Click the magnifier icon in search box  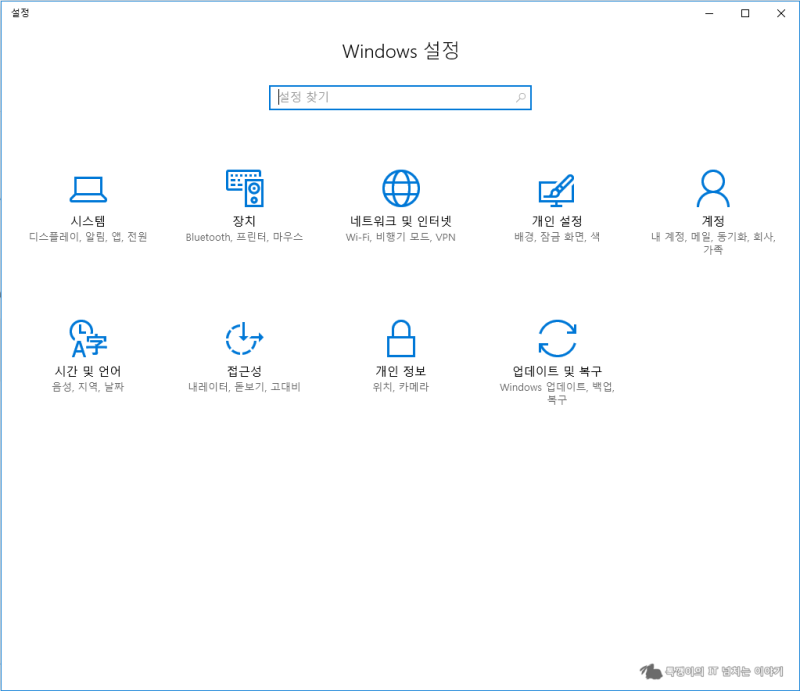tap(520, 97)
